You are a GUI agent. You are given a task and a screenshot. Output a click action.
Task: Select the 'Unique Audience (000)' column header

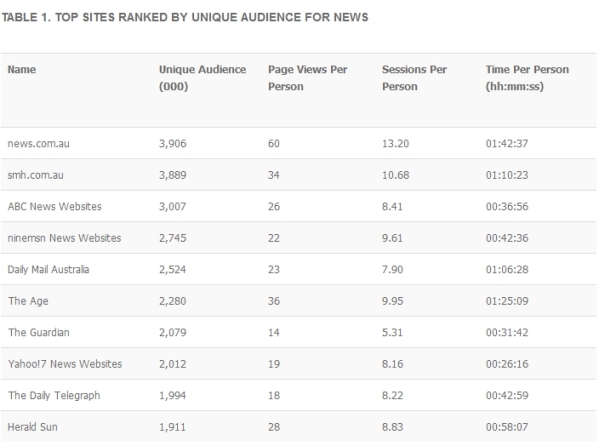click(202, 78)
